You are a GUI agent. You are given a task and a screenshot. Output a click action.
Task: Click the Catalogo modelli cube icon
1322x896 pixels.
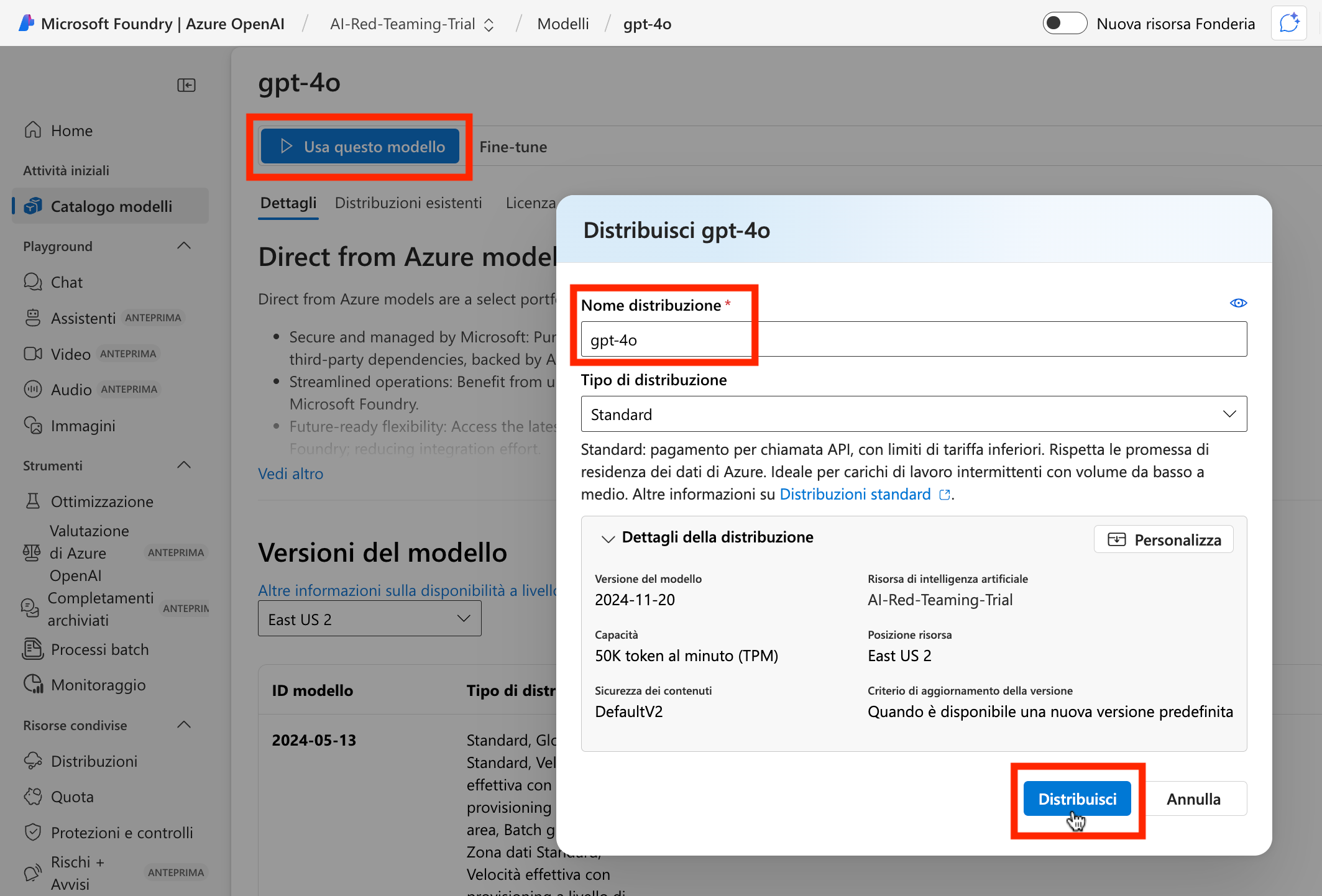[33, 206]
